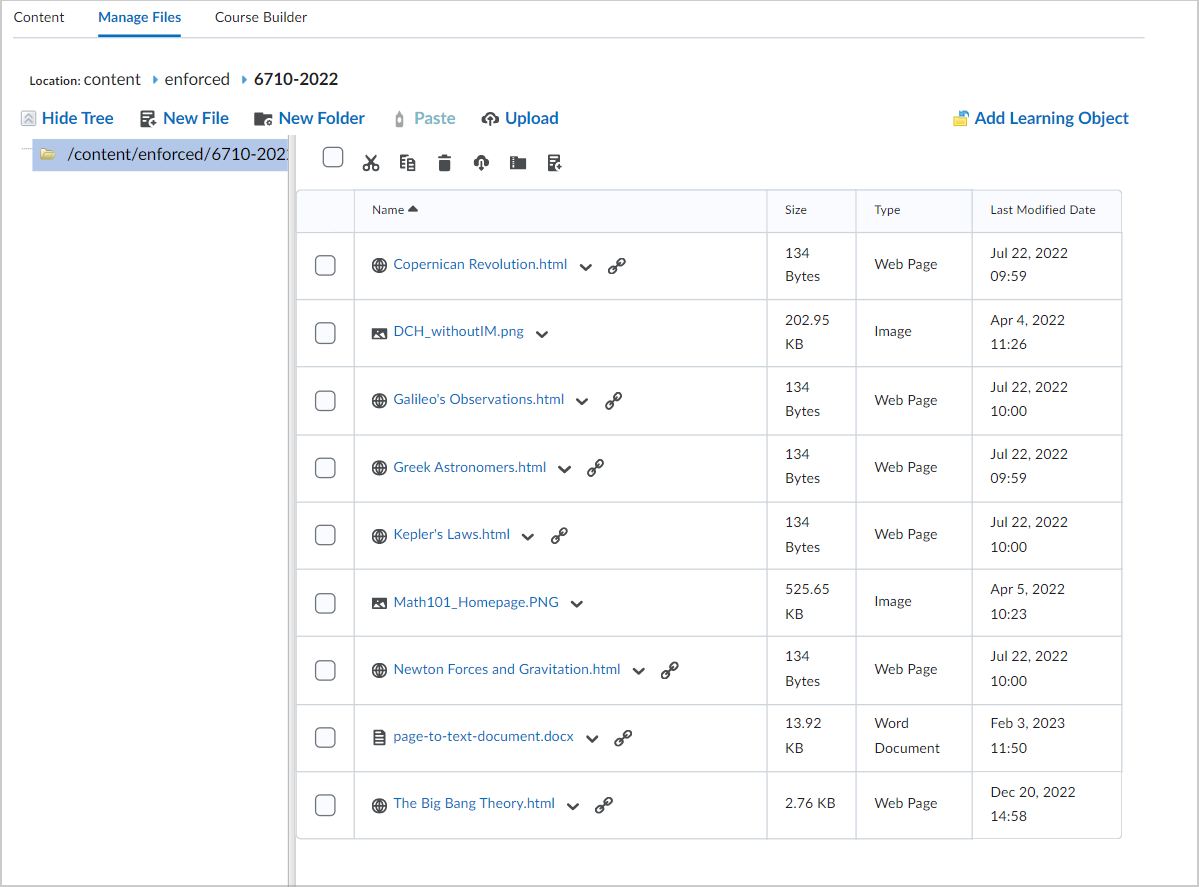The width and height of the screenshot is (1199, 887).
Task: Click the quicklink icon next to The Big Bang Theory.html
Action: tap(604, 805)
